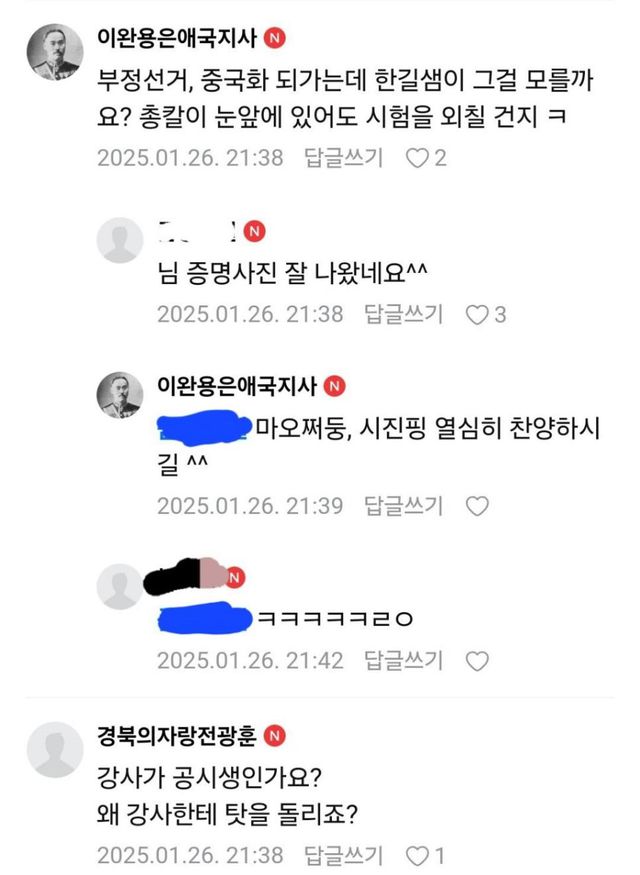This screenshot has width=640, height=875.
Task: Click 답글쓰기 under 마오쩌둥 reply
Action: click(403, 506)
